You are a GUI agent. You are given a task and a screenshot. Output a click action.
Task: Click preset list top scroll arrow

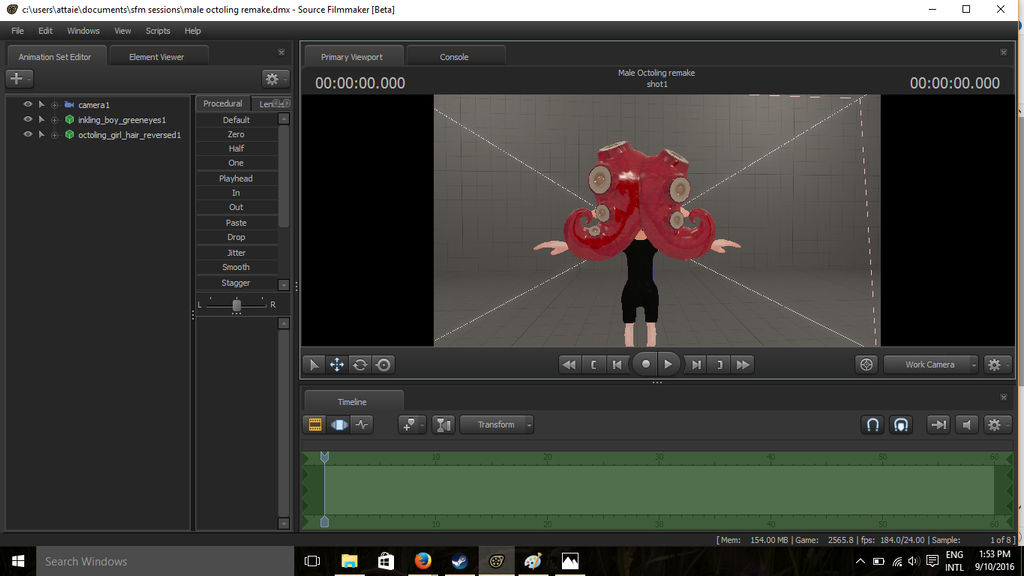(283, 119)
